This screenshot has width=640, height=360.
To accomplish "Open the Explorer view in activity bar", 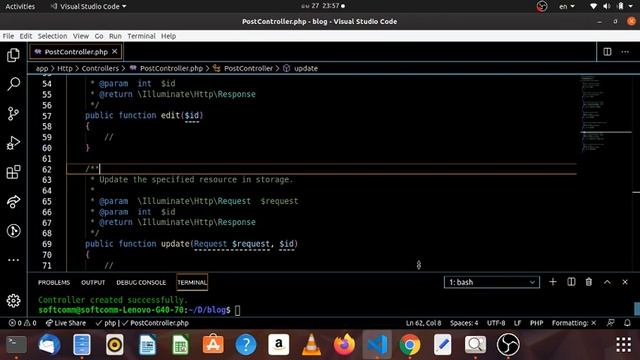I will [13, 55].
